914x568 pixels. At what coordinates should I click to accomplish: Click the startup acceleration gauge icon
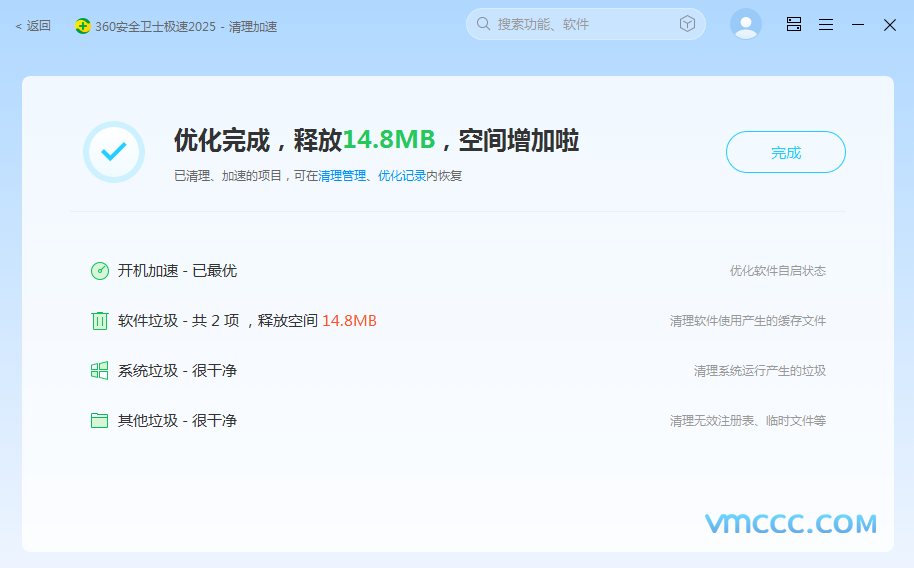click(x=100, y=271)
